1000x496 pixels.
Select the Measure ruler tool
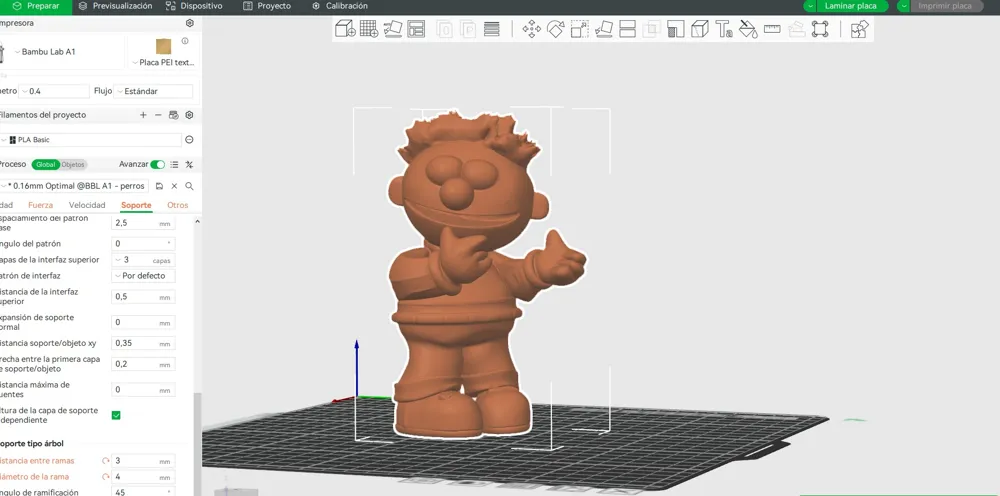(x=772, y=29)
